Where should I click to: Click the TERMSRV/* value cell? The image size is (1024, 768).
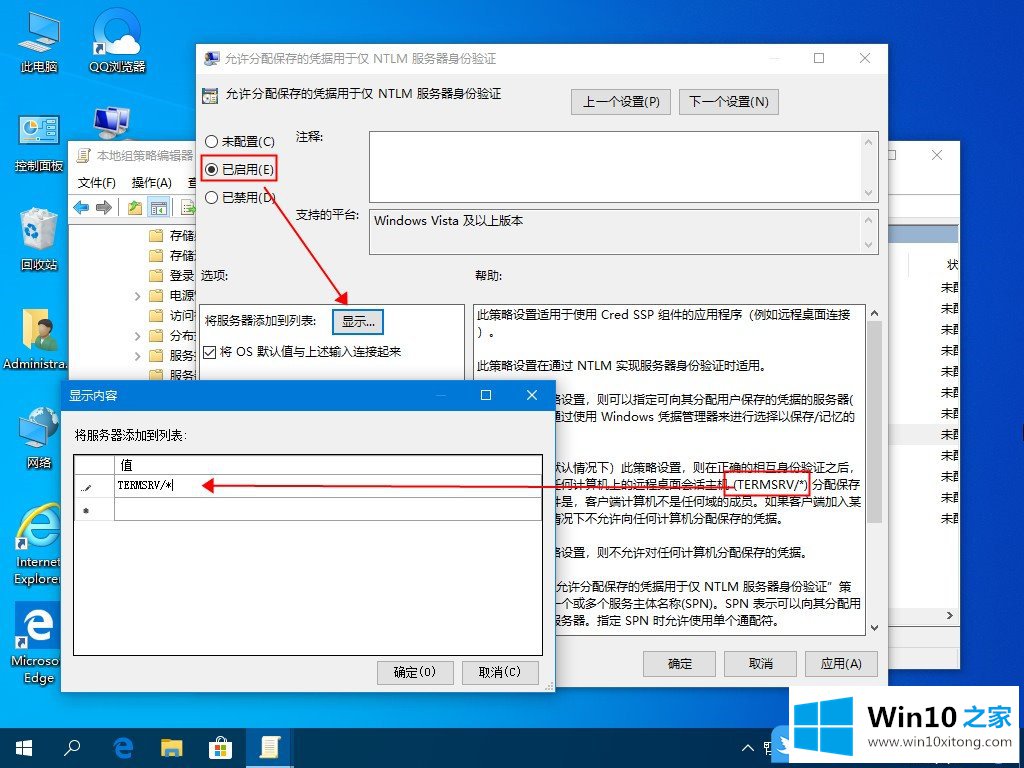tap(328, 486)
